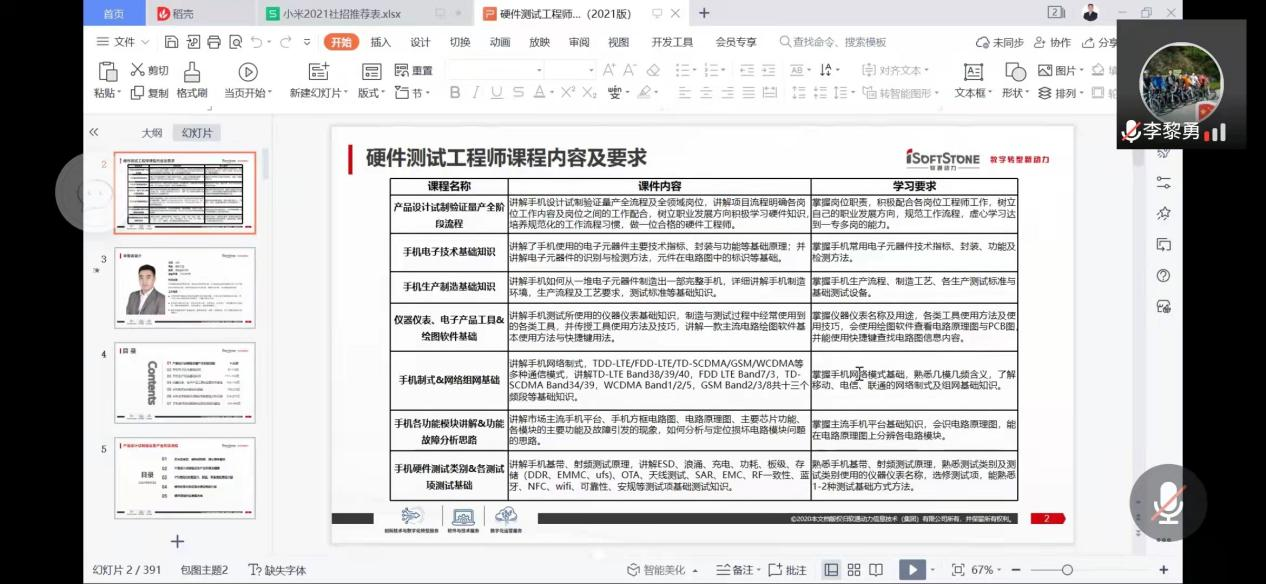Open the Layout (版式) dropdown
This screenshot has width=1266, height=584.
pos(373,93)
